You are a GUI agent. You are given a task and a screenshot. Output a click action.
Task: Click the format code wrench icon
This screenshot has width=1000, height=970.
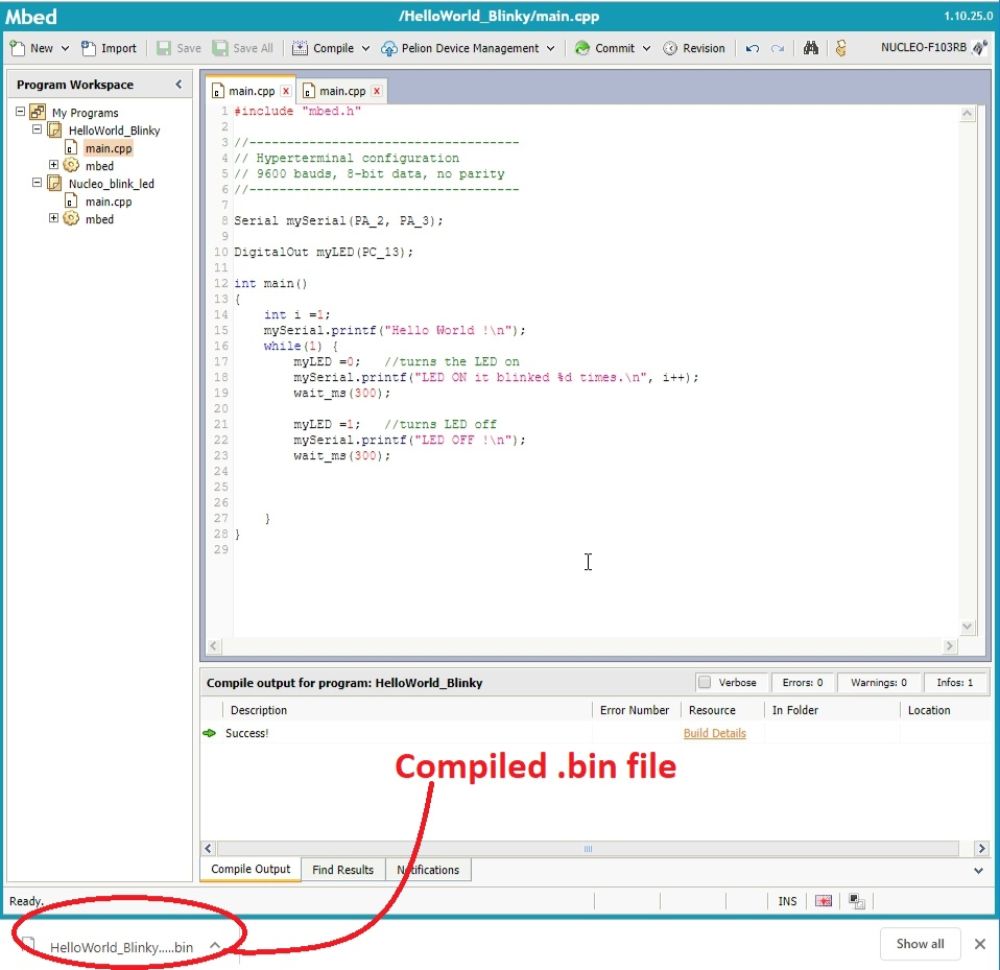[x=841, y=48]
